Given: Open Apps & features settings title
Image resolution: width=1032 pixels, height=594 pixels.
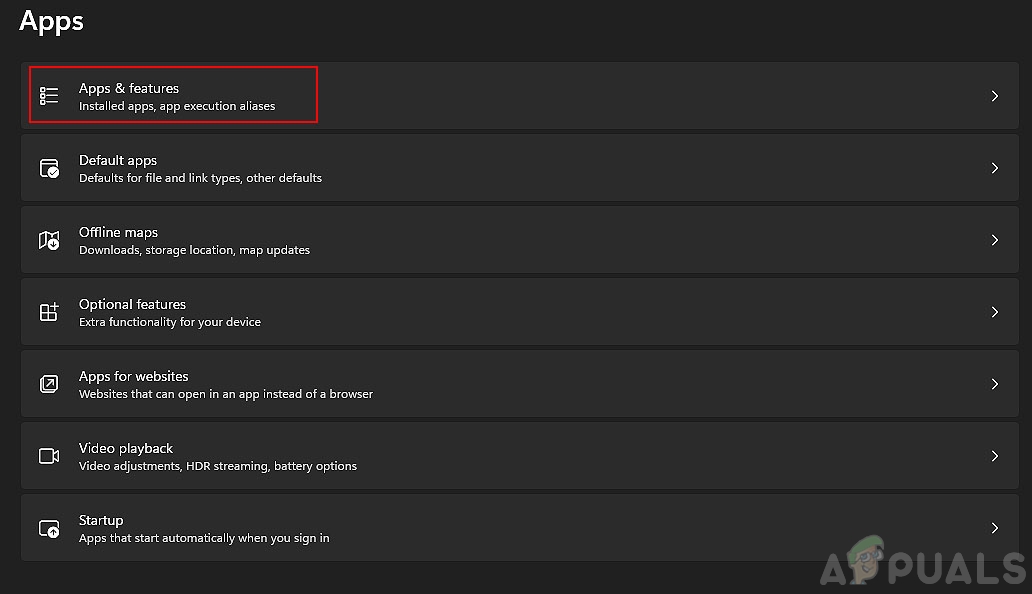Looking at the screenshot, I should [x=129, y=88].
